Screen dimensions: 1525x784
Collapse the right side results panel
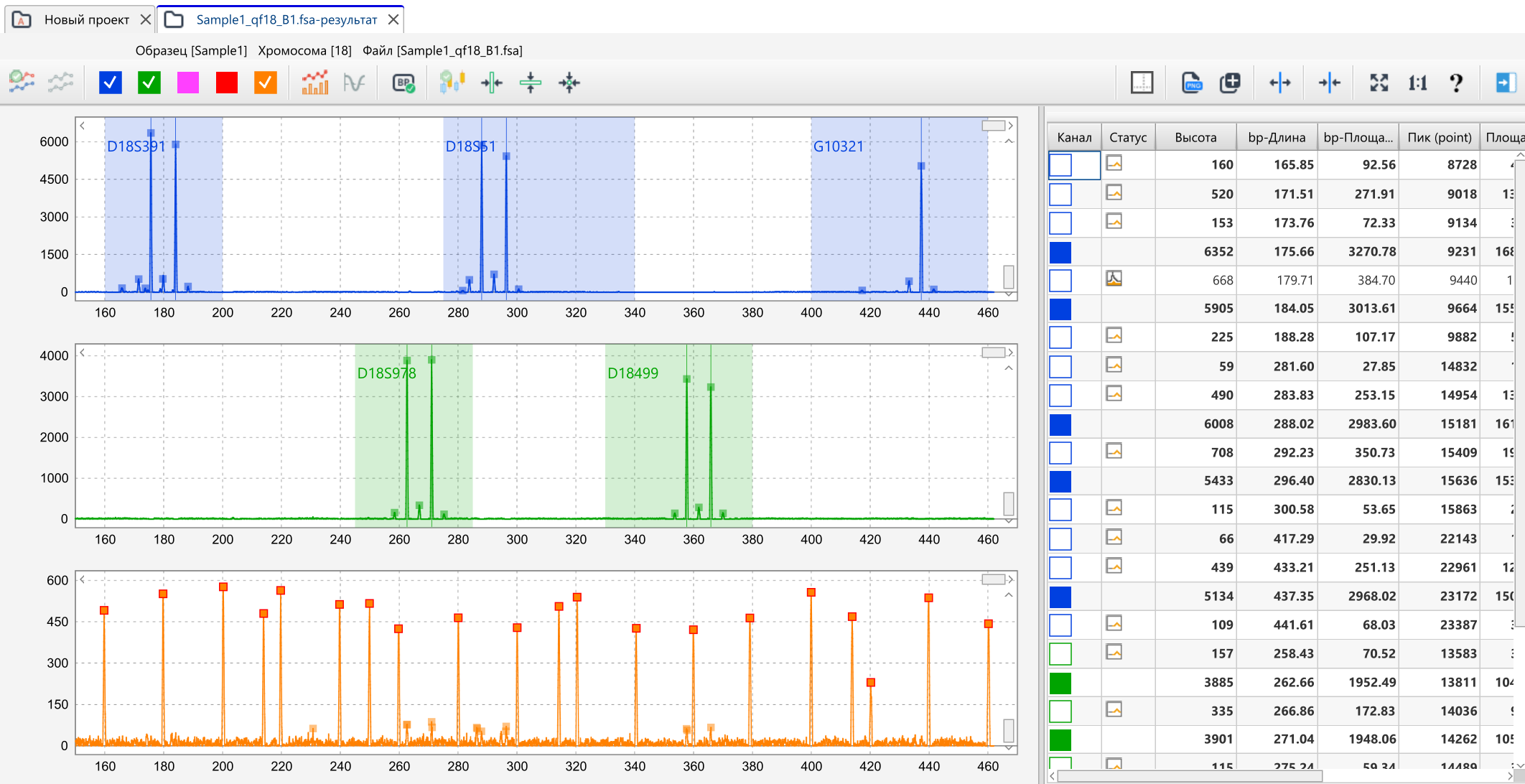coord(1505,83)
